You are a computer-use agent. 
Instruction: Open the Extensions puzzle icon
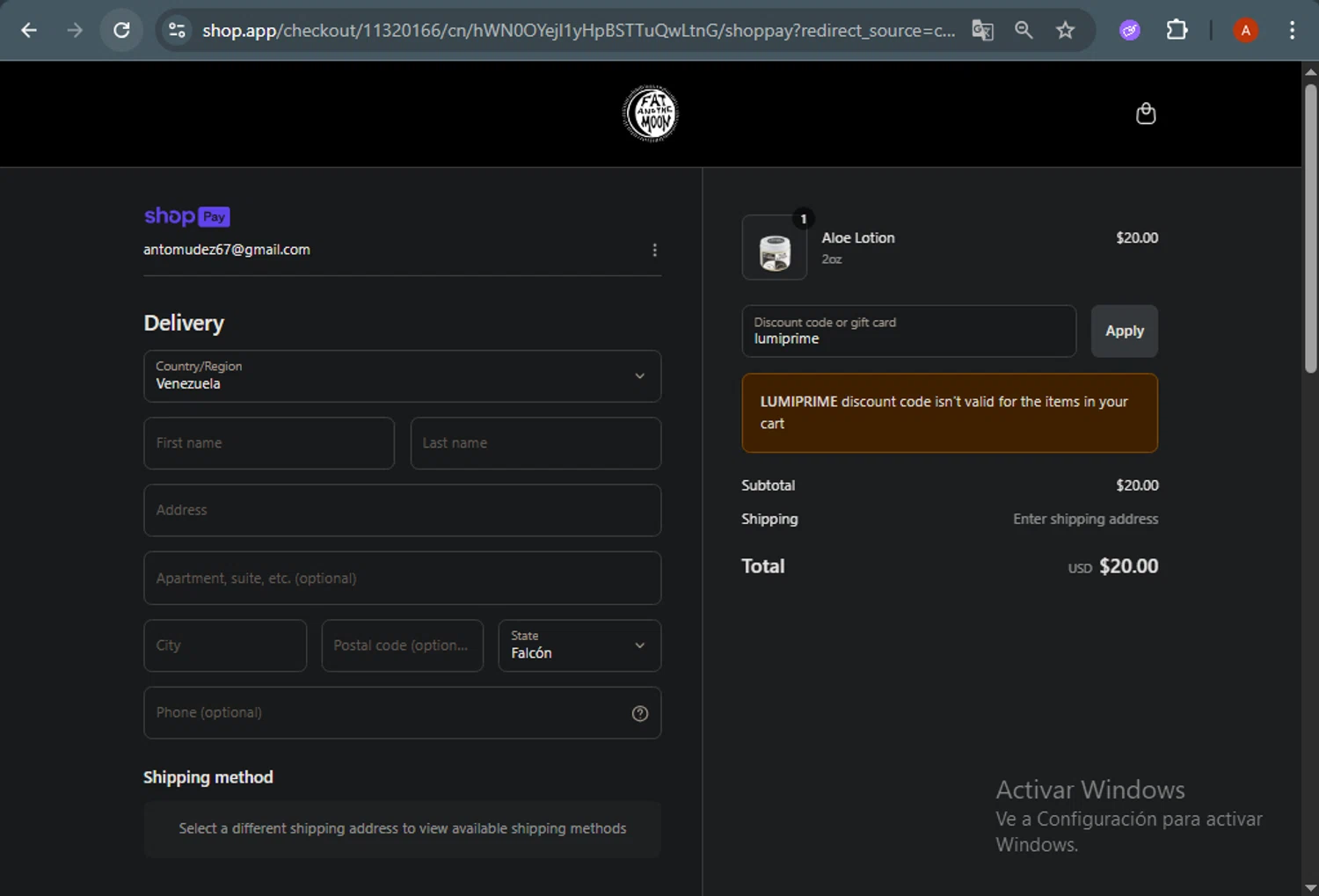click(1177, 31)
